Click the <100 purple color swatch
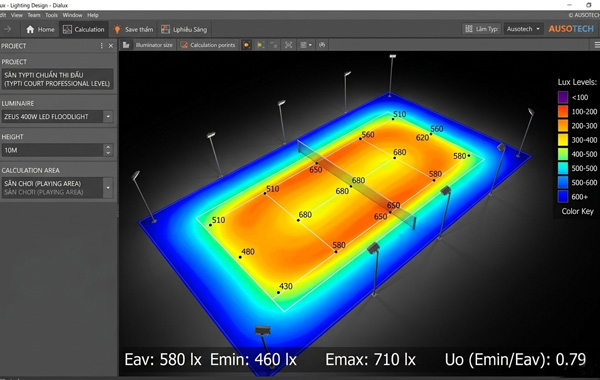Screen dimensions: 600x380 562,97
